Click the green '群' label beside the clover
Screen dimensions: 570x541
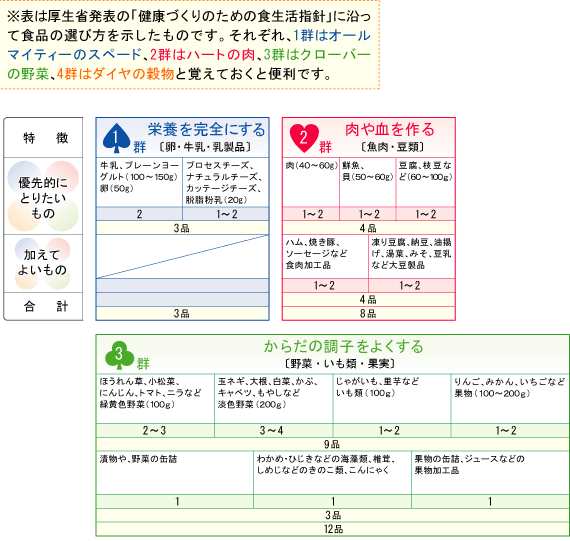pyautogui.click(x=143, y=364)
